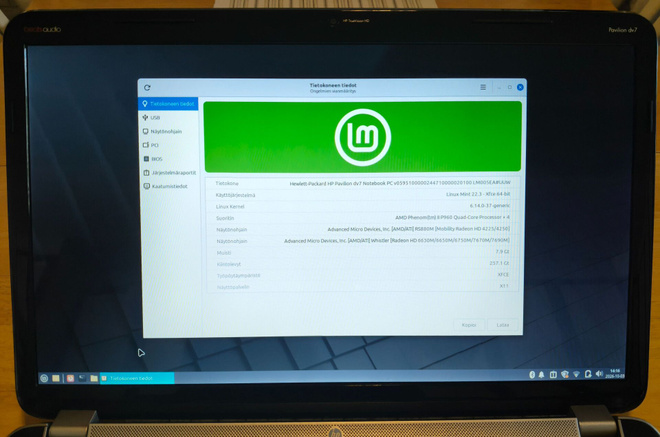660x437 pixels.
Task: Go to Kaatumistiedot in the sidebar
Action: [169, 186]
